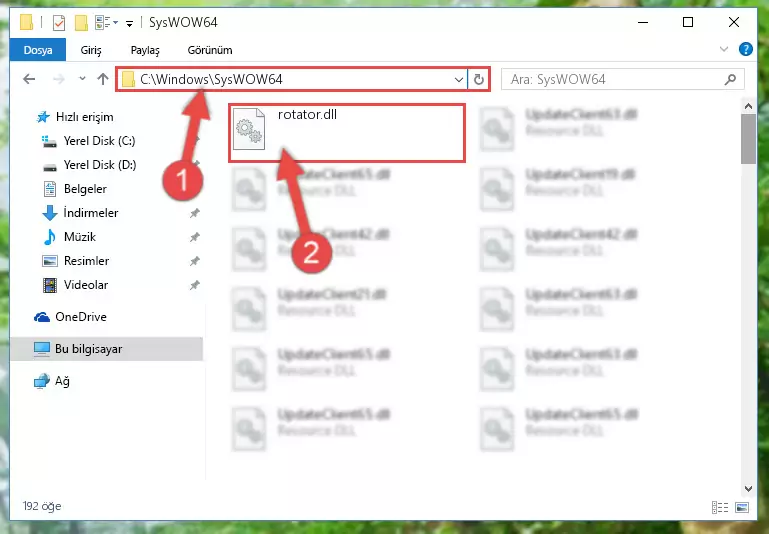Viewport: 769px width, 534px height.
Task: Click the Videolar film icon
Action: click(50, 285)
